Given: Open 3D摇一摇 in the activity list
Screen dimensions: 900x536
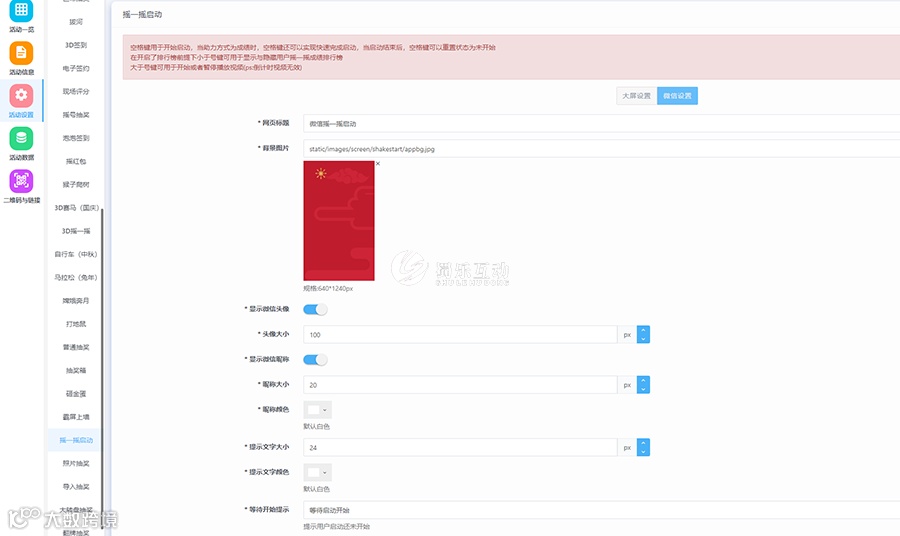Looking at the screenshot, I should (76, 231).
